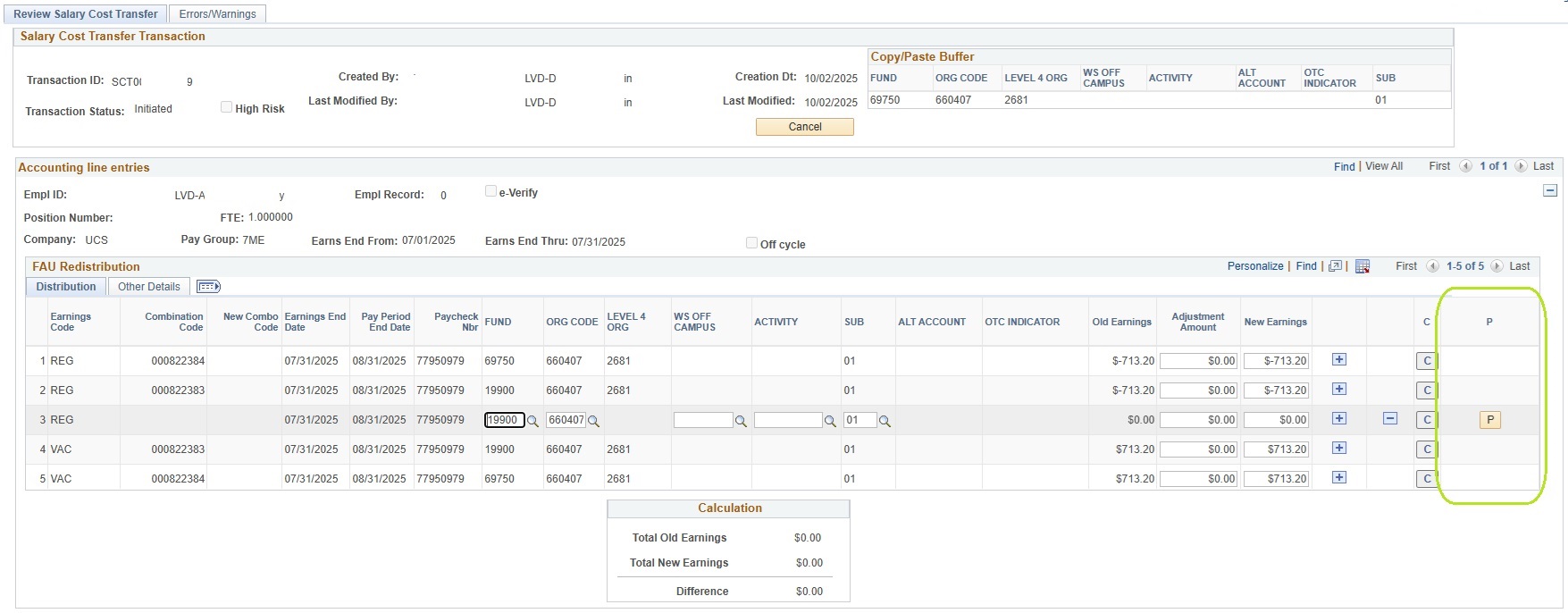Image resolution: width=1568 pixels, height=613 pixels.
Task: Switch to the Errors/Warnings tab
Action: (x=217, y=14)
